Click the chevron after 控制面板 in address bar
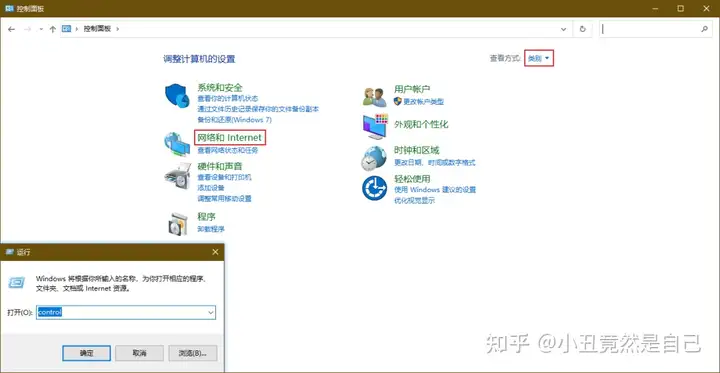This screenshot has height=373, width=720. click(118, 29)
